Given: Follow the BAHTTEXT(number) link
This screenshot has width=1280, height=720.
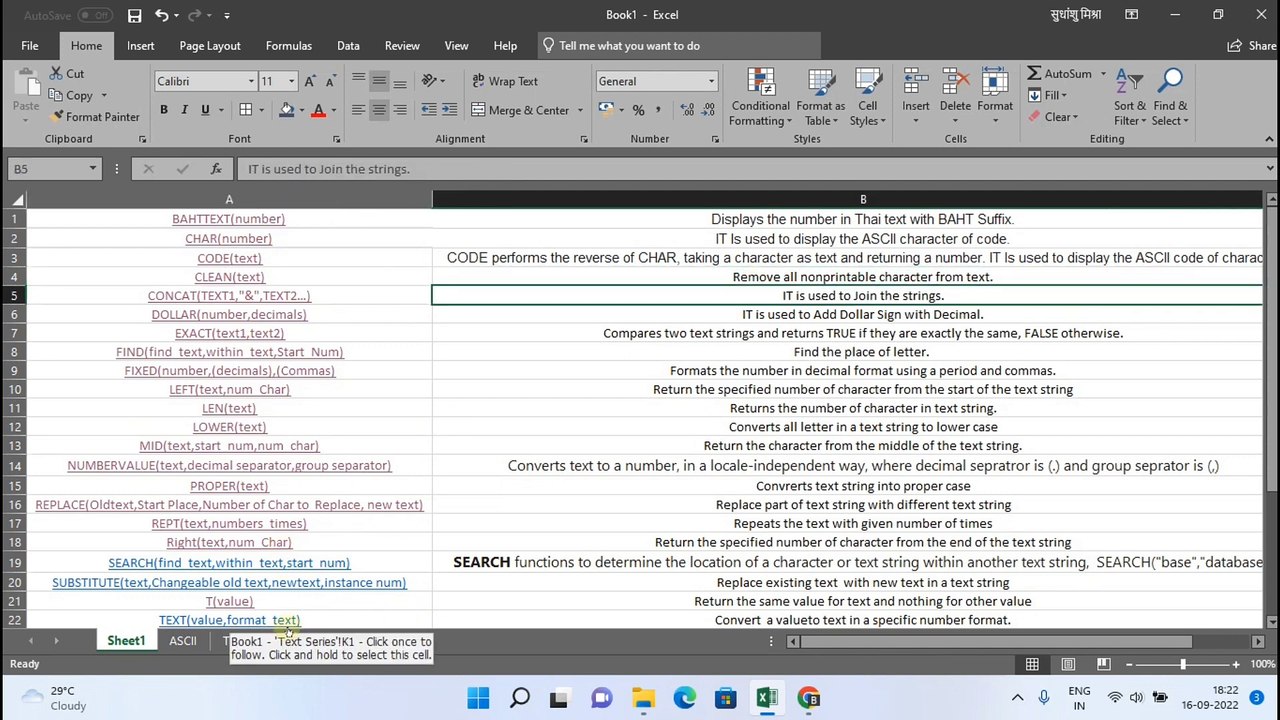Looking at the screenshot, I should (x=228, y=219).
